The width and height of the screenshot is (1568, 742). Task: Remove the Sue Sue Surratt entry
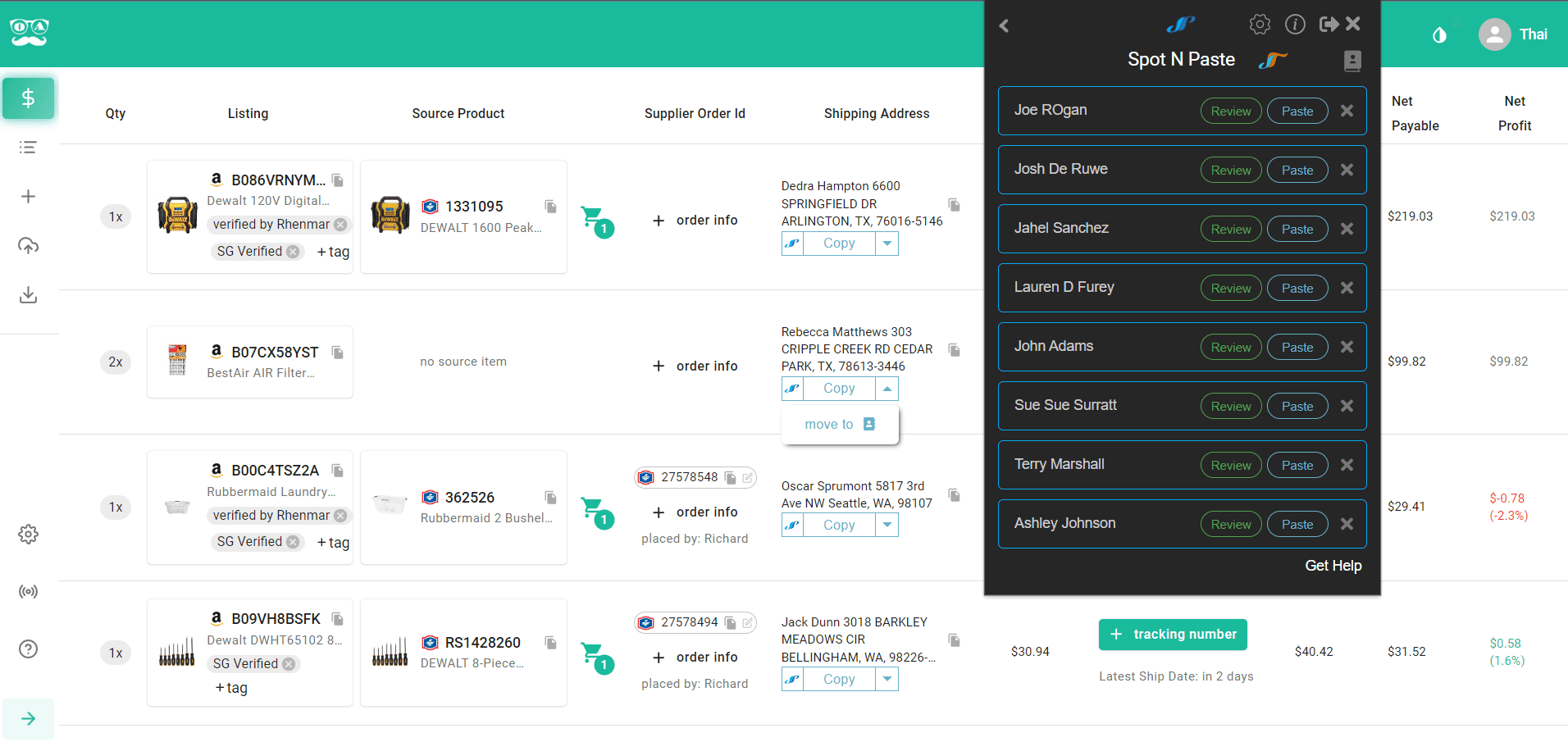click(x=1347, y=406)
